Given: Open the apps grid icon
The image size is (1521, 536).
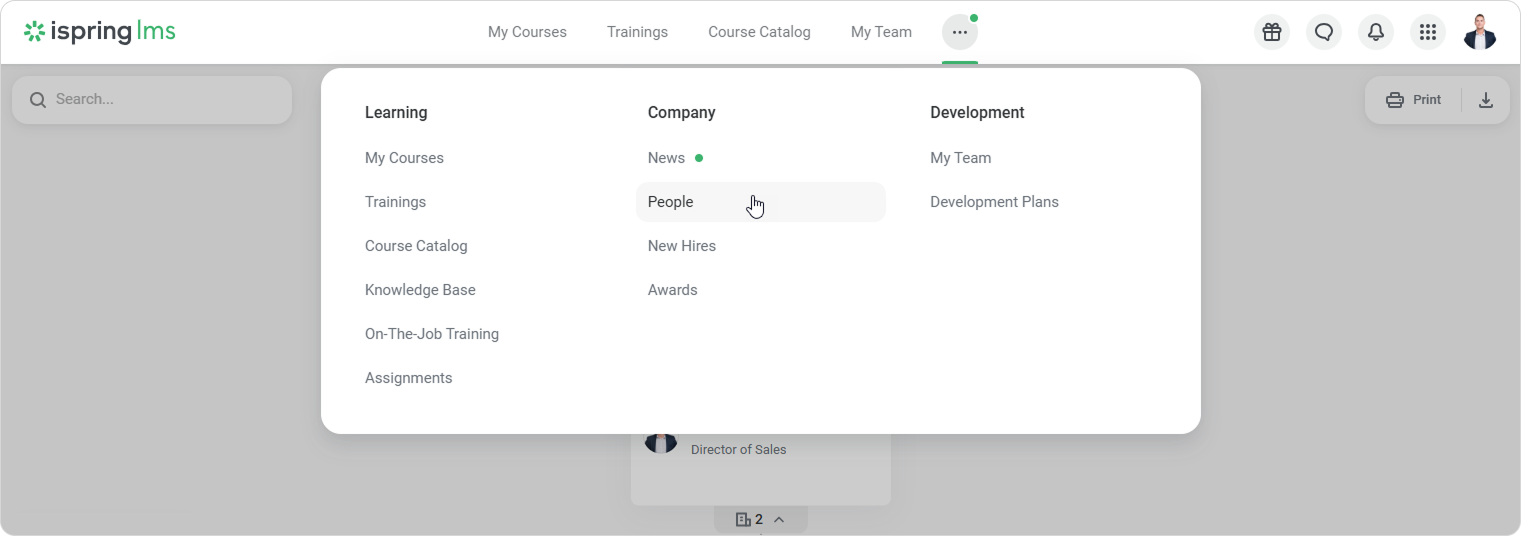Looking at the screenshot, I should click(1428, 32).
